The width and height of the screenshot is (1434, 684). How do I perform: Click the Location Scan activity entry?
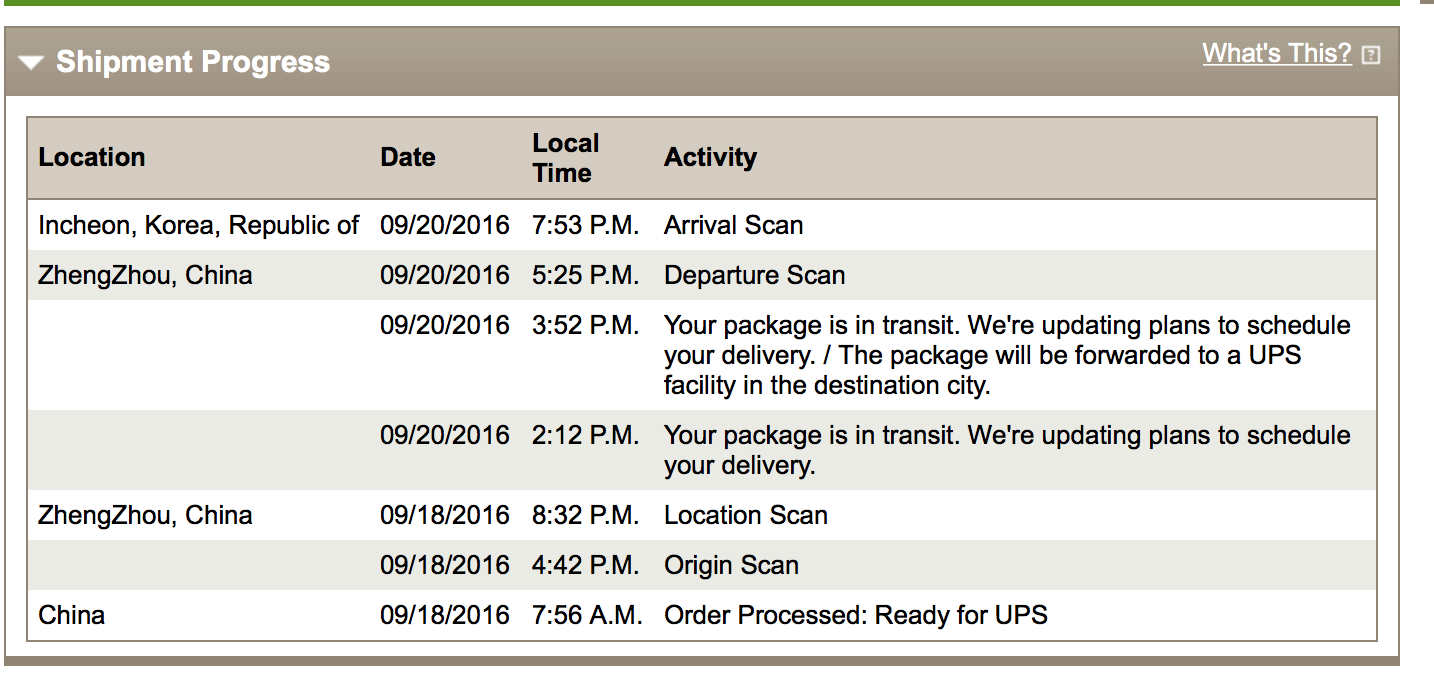click(x=746, y=515)
